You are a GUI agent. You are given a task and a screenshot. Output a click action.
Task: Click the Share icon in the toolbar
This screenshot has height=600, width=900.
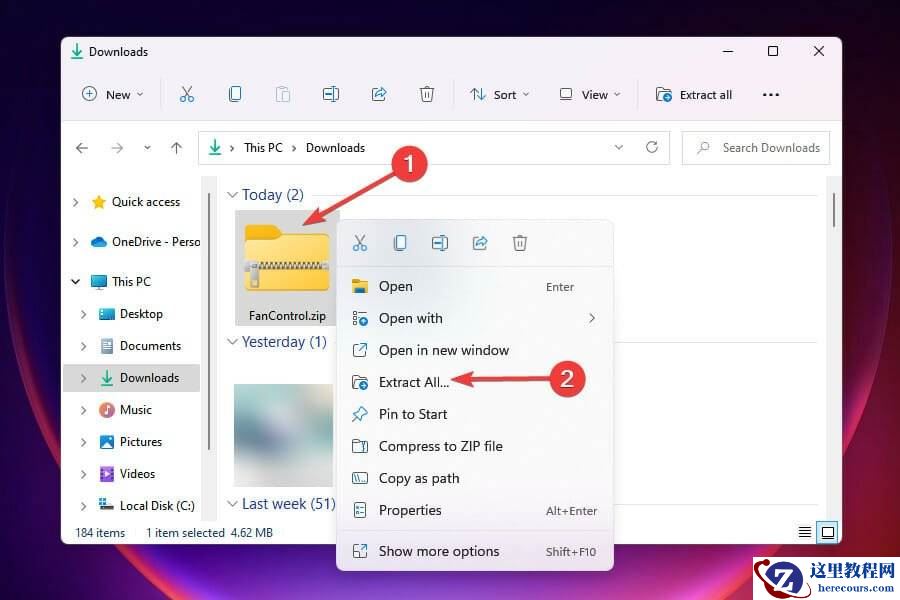[379, 94]
